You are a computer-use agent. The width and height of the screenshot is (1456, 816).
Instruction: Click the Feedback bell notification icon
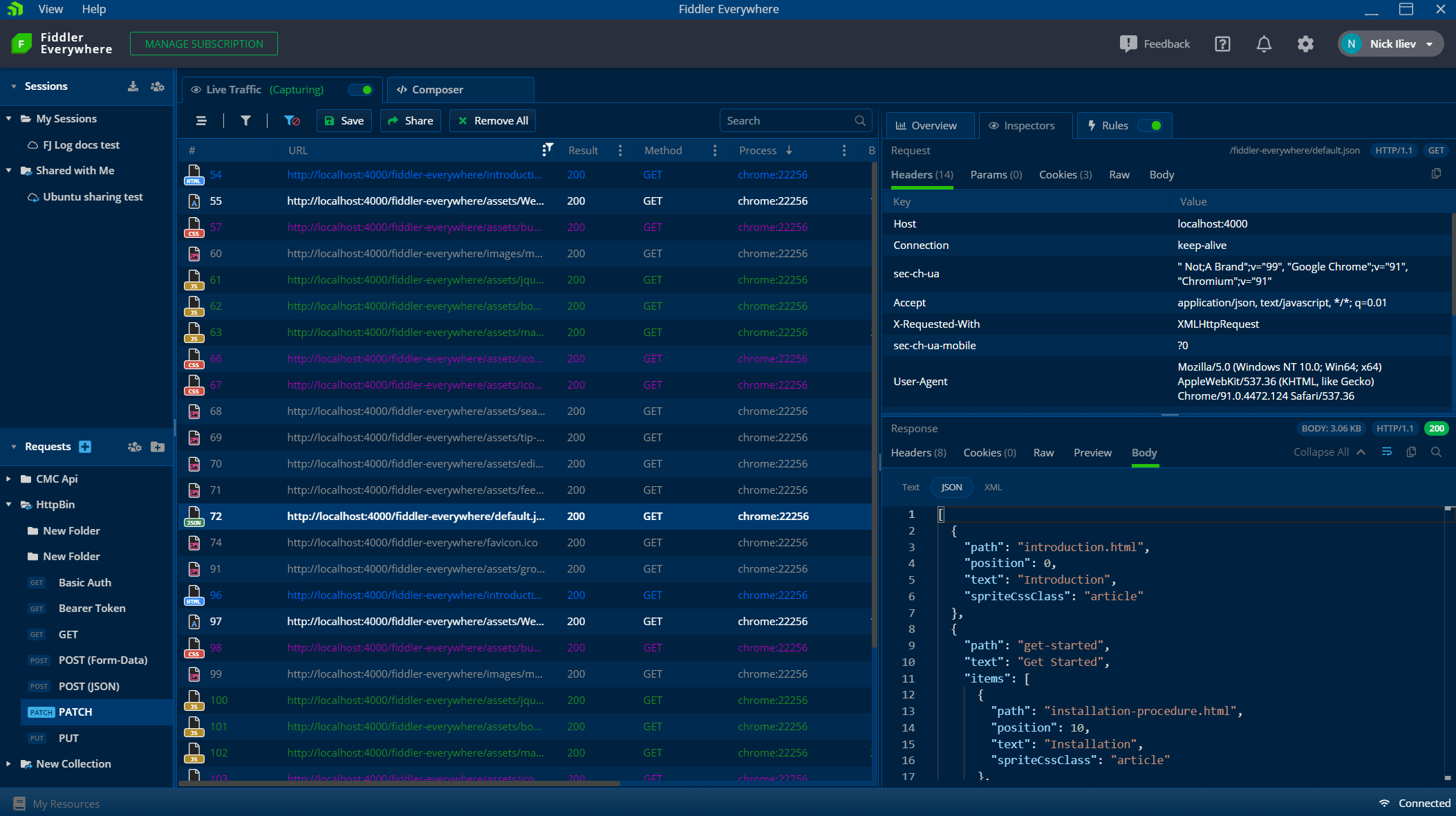1263,43
